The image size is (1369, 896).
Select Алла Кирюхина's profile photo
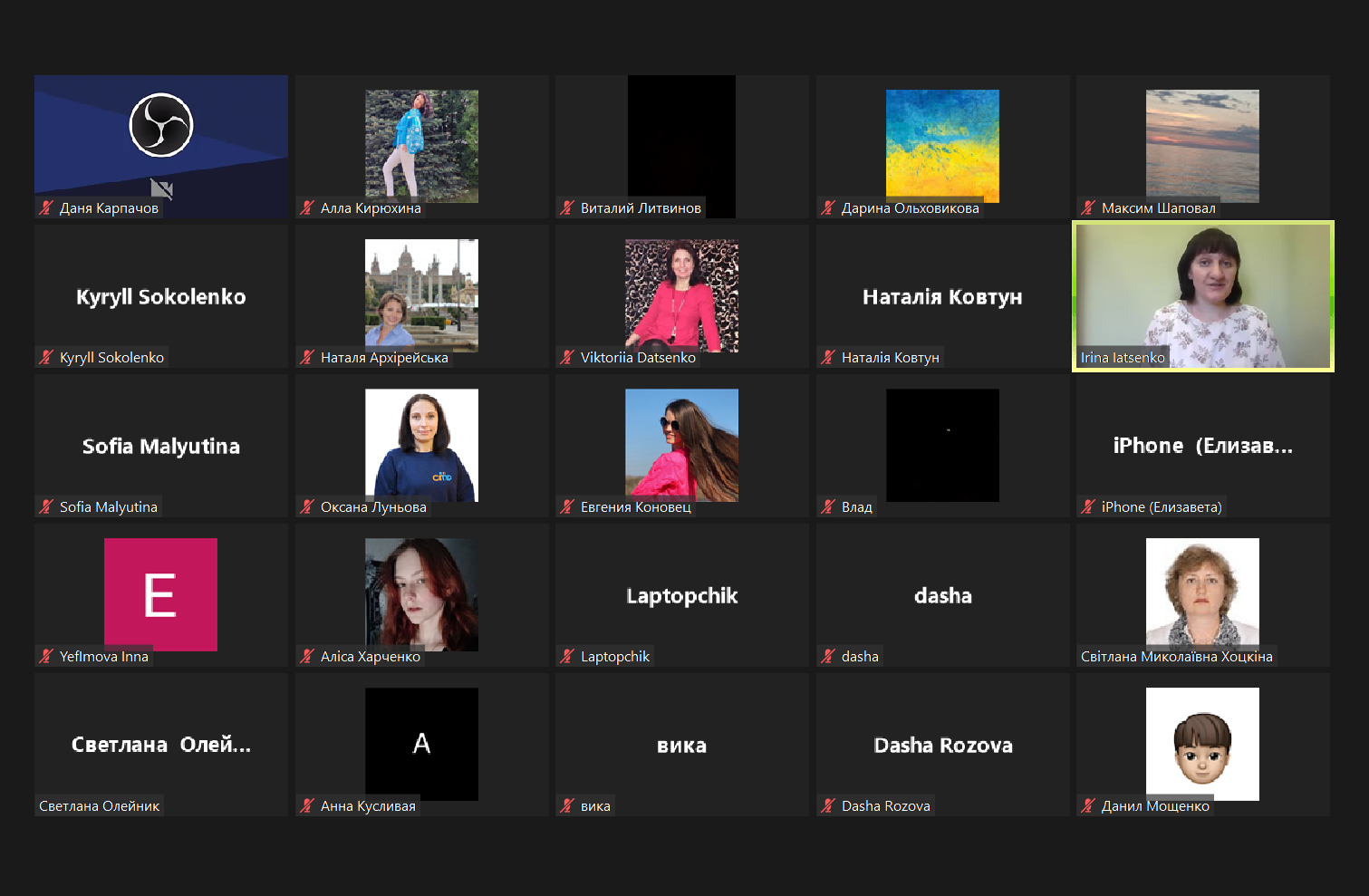tap(421, 146)
